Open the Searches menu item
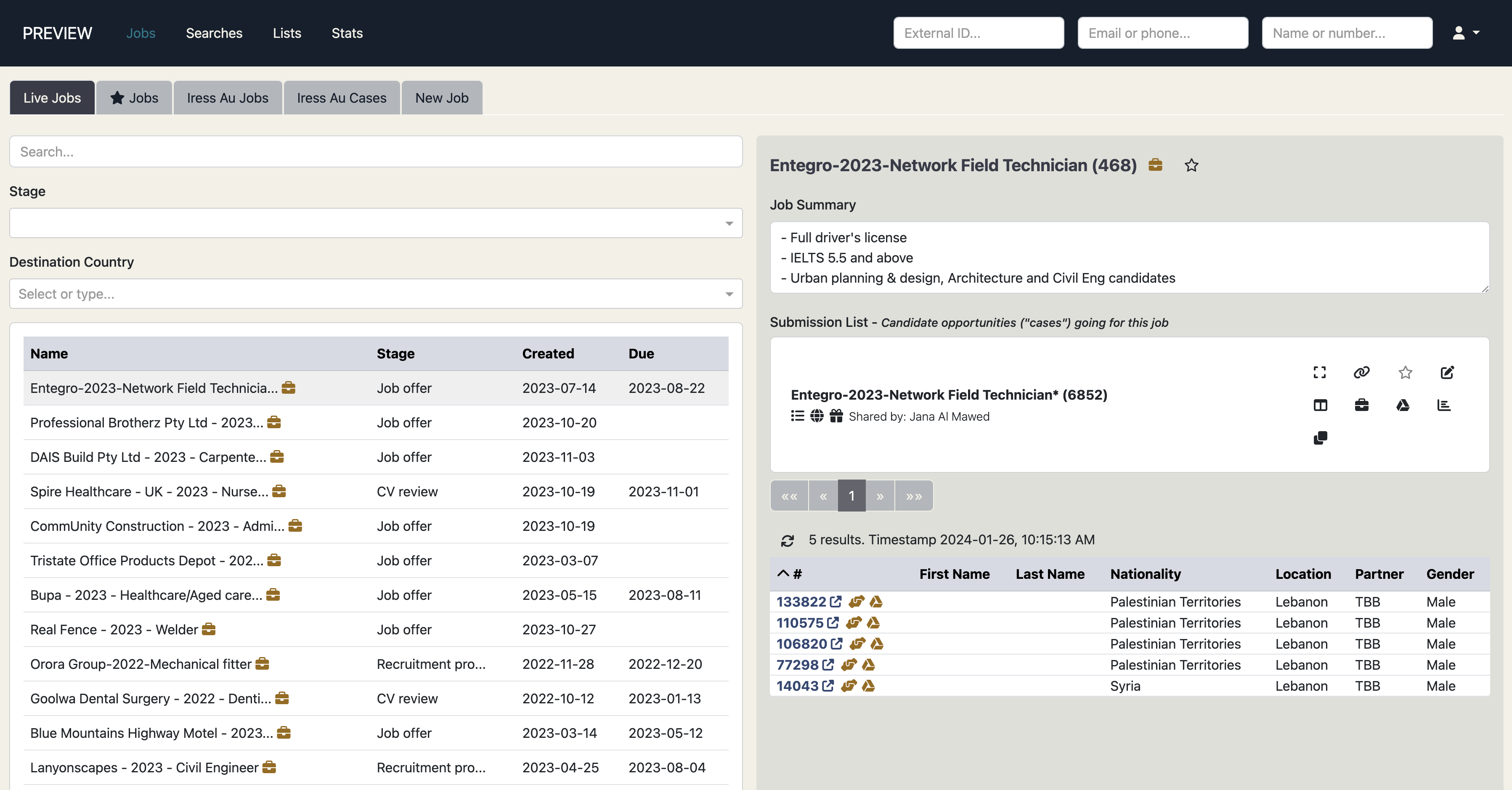 point(214,33)
